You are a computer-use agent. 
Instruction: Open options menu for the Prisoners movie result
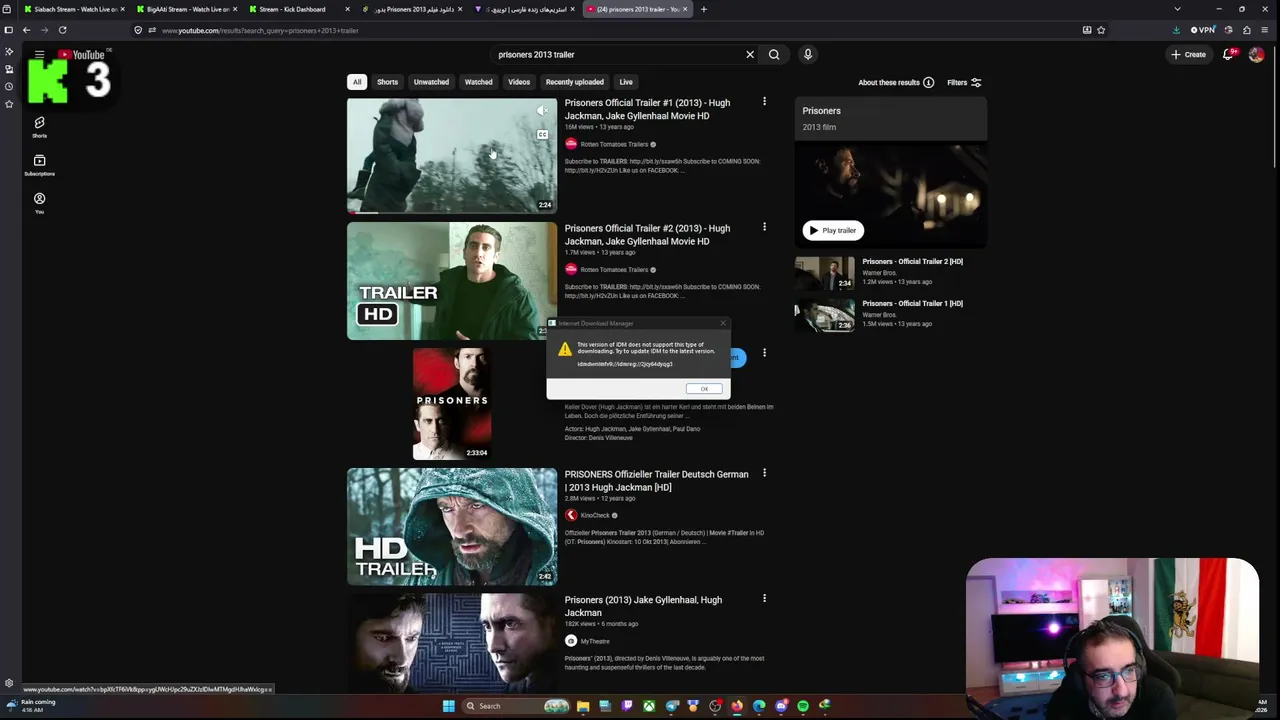click(764, 352)
